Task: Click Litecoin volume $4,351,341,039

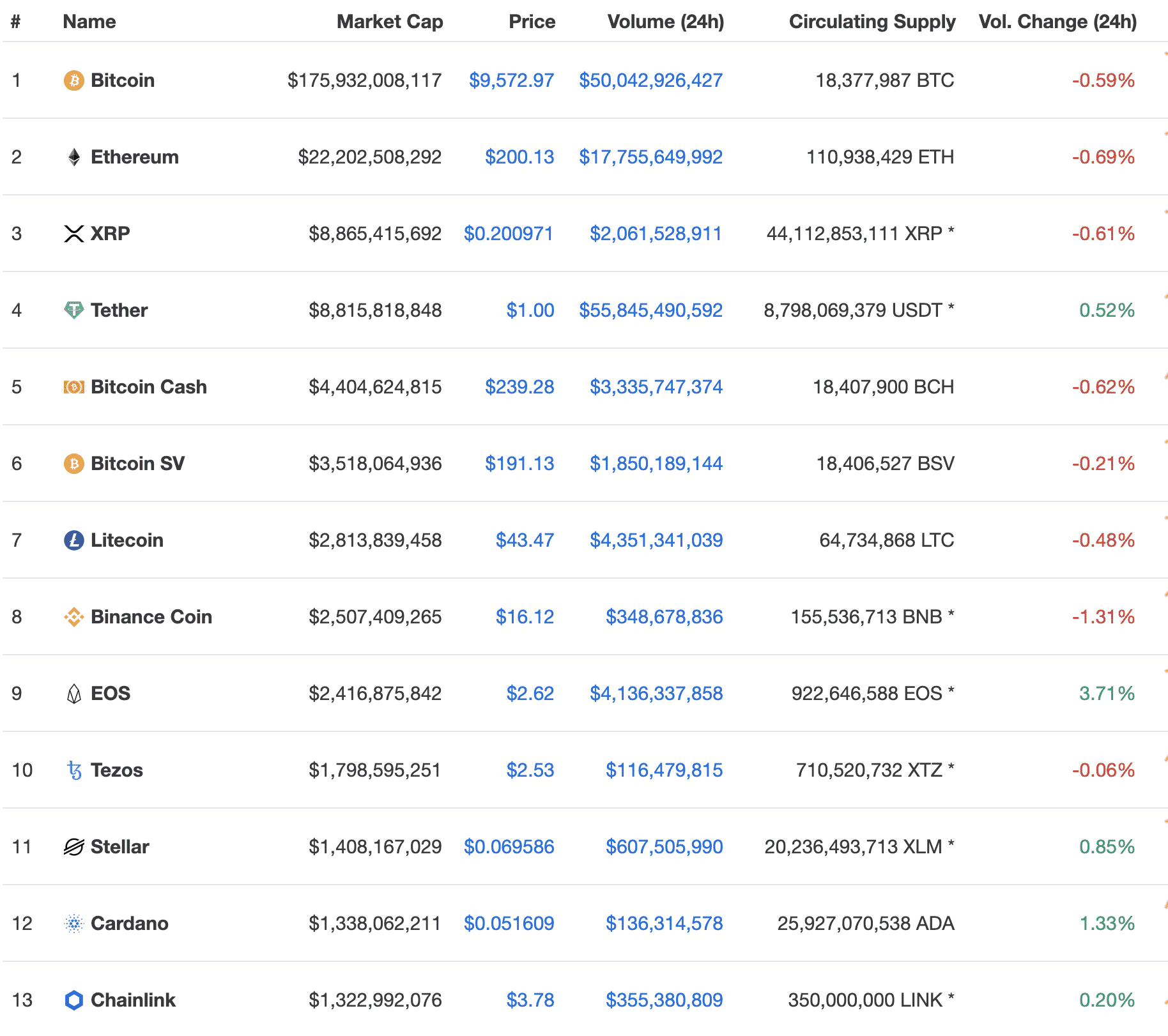Action: point(656,540)
